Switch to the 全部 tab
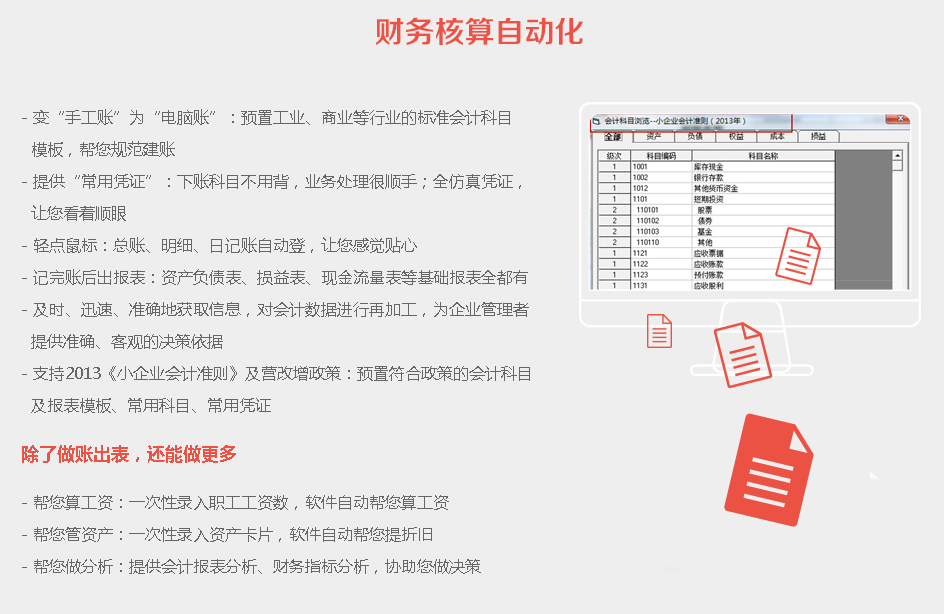The height and width of the screenshot is (614, 944). (x=613, y=136)
